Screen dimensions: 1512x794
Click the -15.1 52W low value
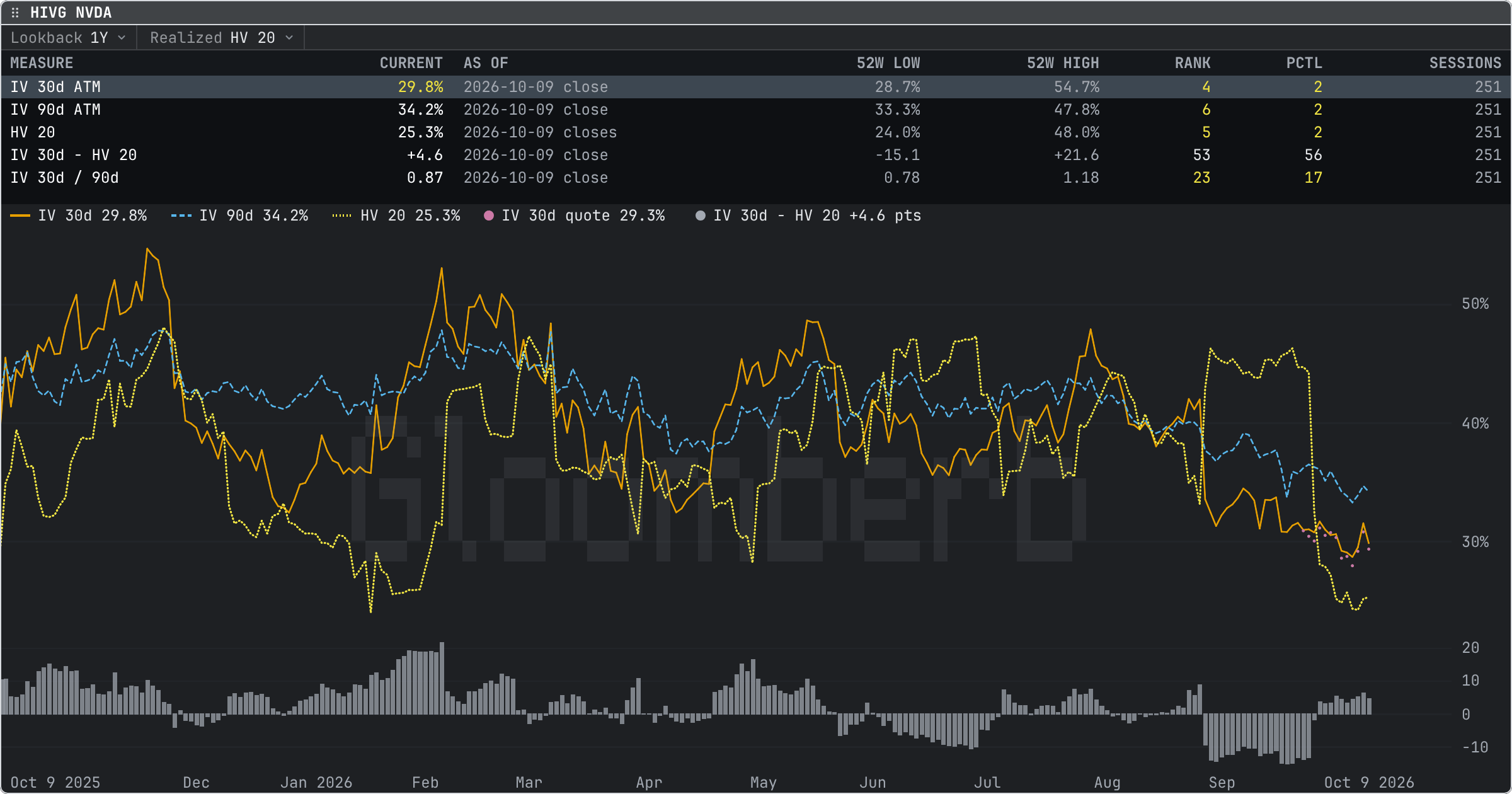click(897, 155)
